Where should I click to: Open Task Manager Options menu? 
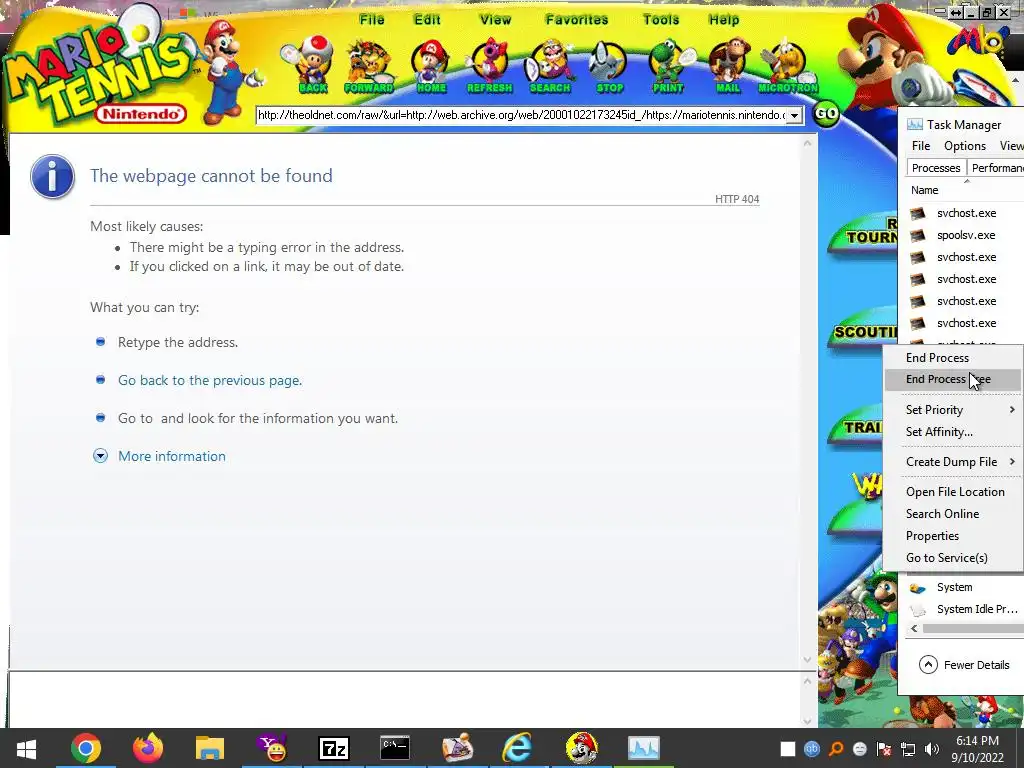pos(965,146)
